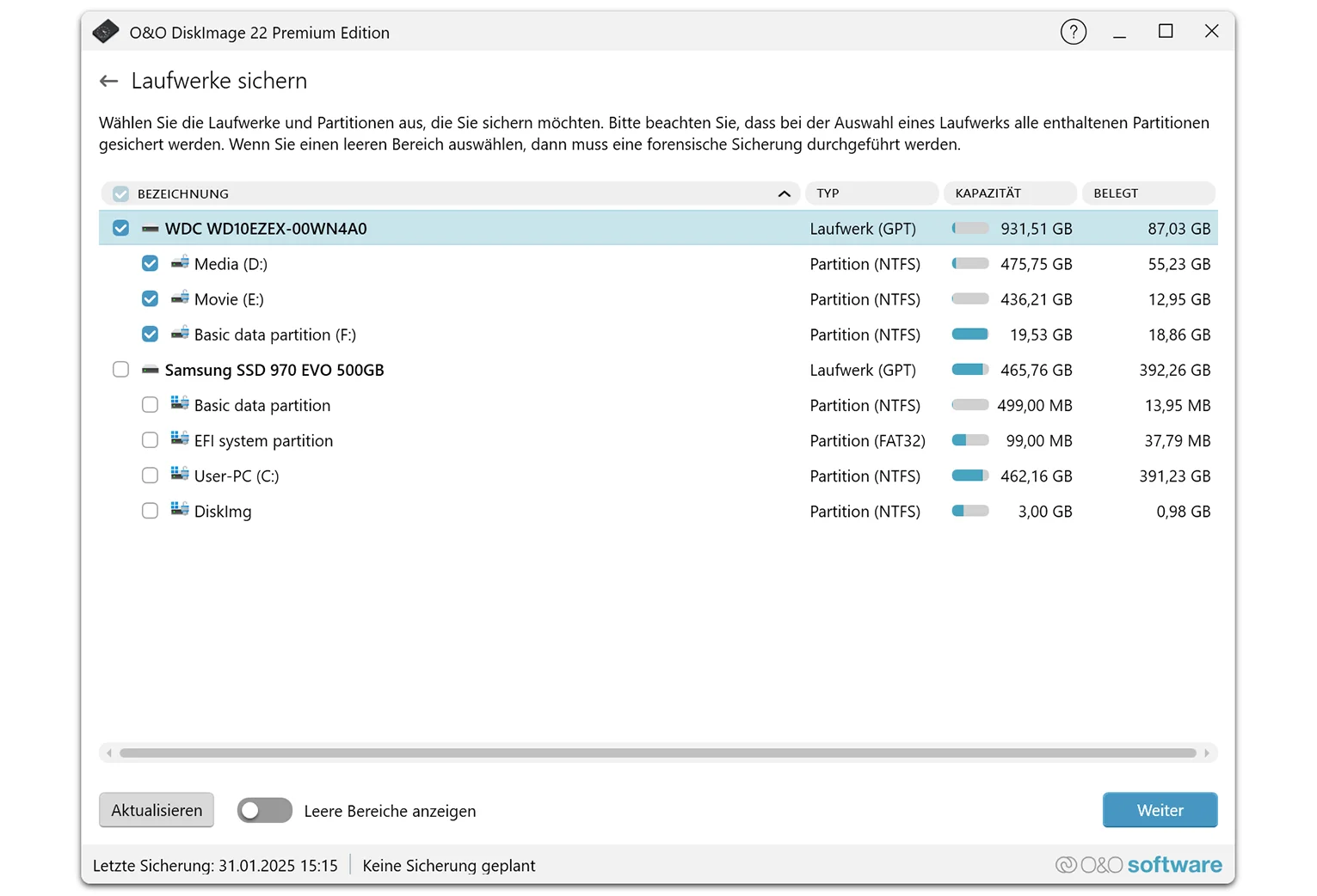Click the Samsung SSD 970 EVO drive icon
Image resolution: width=1317 pixels, height=896 pixels.
(x=151, y=370)
